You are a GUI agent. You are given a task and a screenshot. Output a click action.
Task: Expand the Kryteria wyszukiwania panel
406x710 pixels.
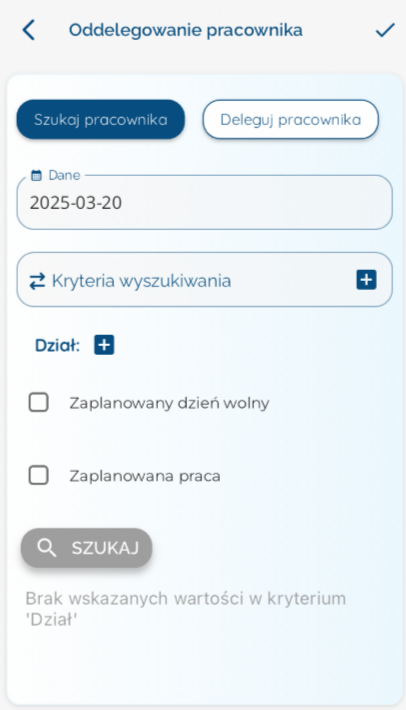coord(205,280)
